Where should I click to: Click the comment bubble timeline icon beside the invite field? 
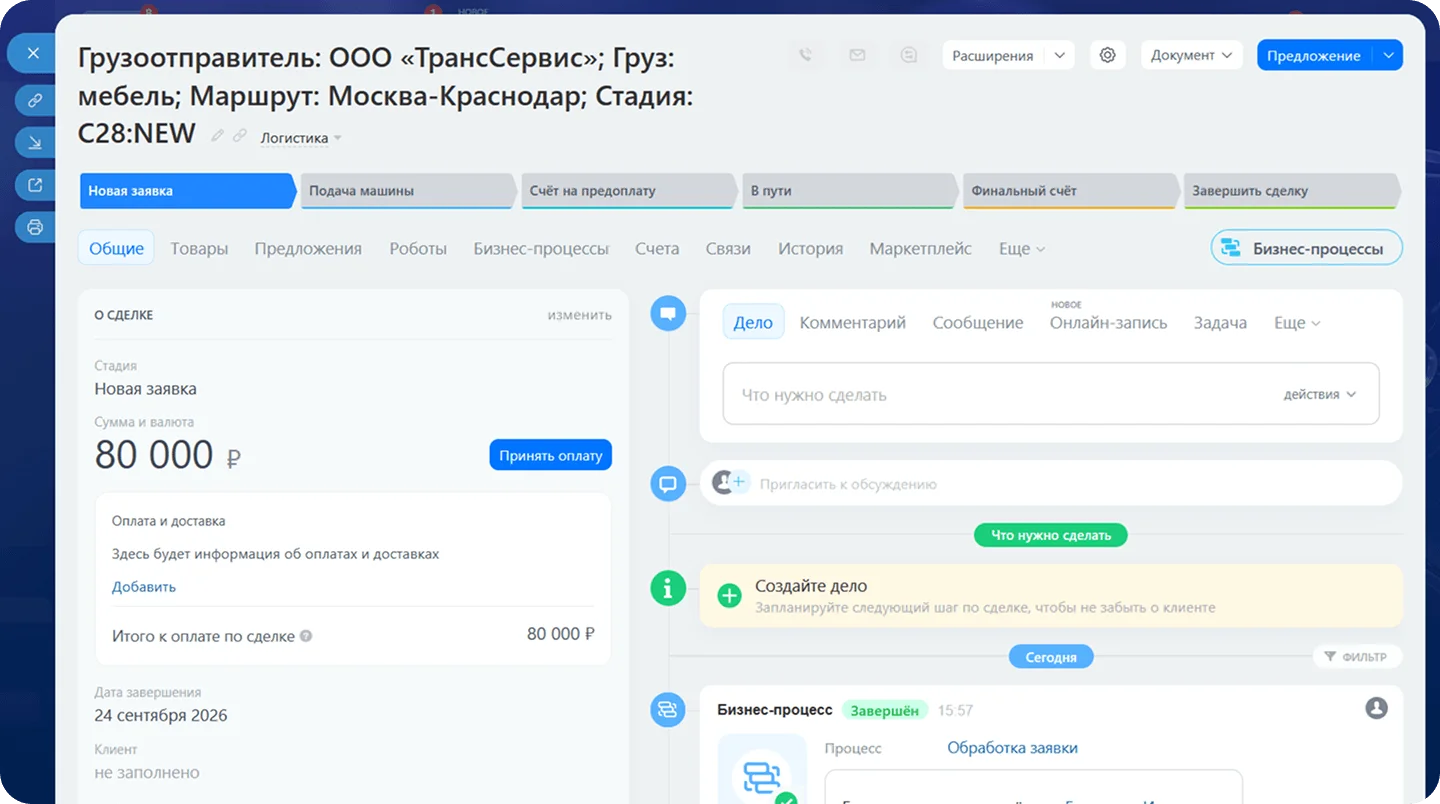point(668,484)
